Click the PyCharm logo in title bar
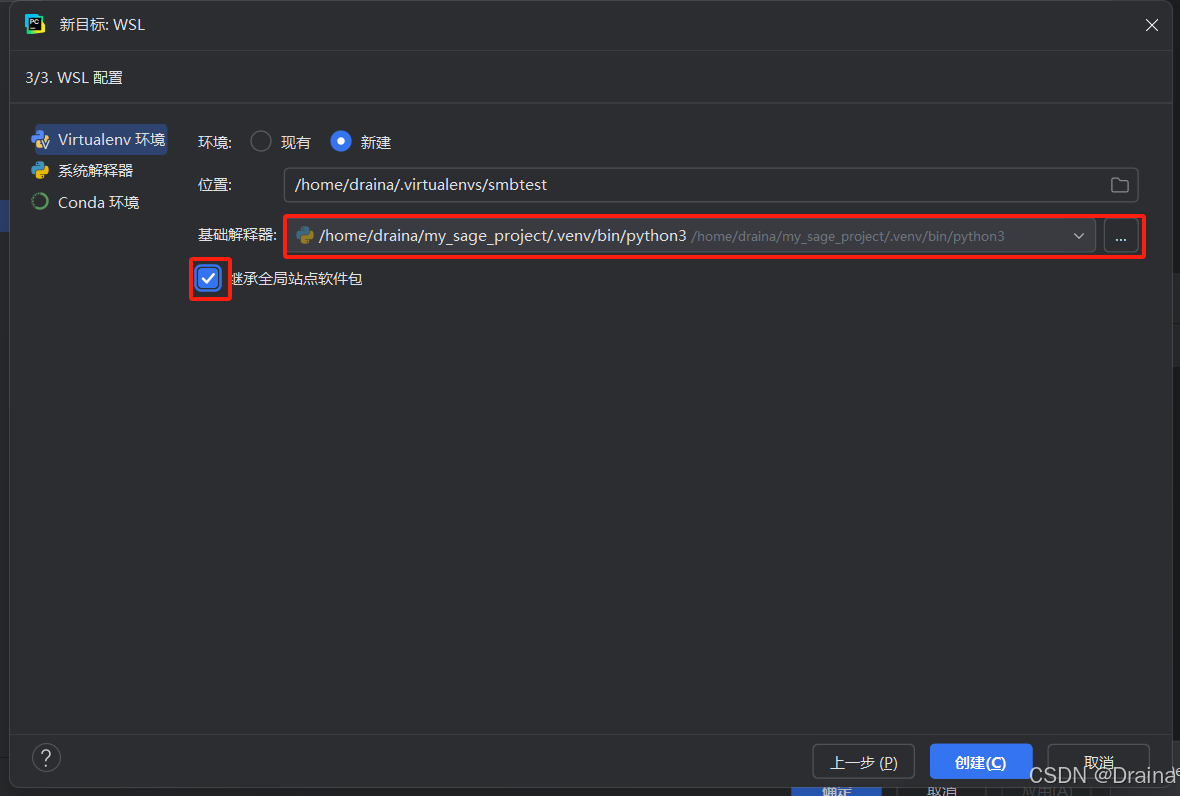1180x796 pixels. (x=35, y=24)
